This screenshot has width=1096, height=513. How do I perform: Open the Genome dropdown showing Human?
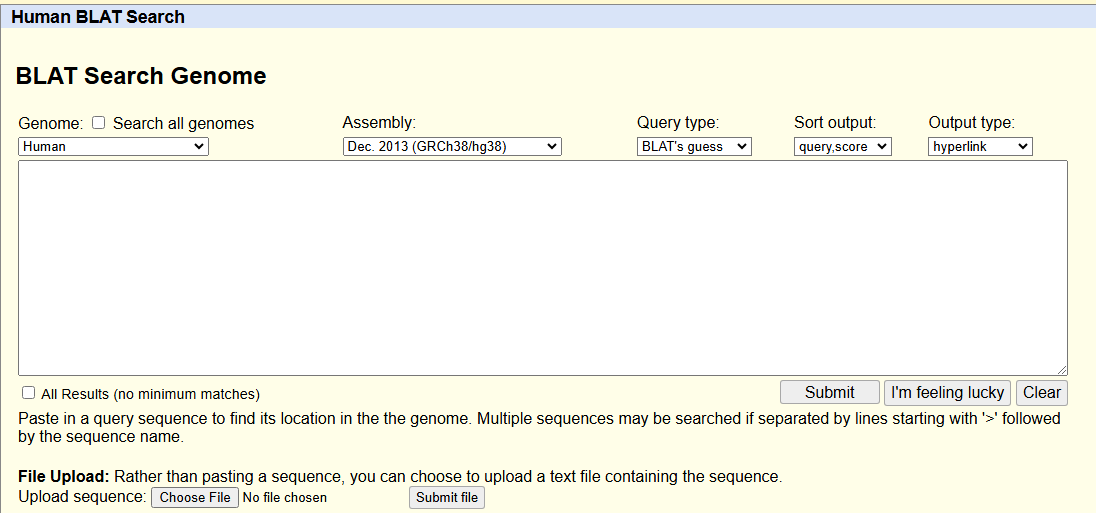113,146
